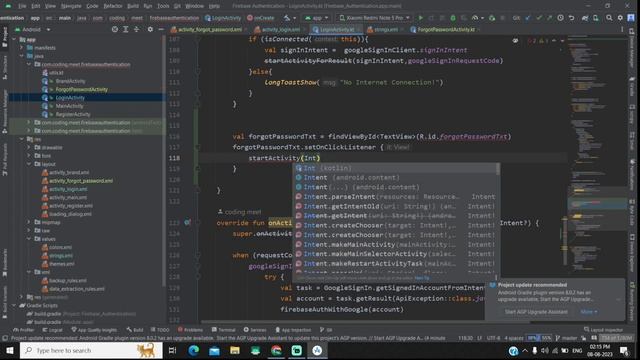The image size is (640, 360).
Task: Open IDE settings gear in top toolbar
Action: (x=620, y=18)
